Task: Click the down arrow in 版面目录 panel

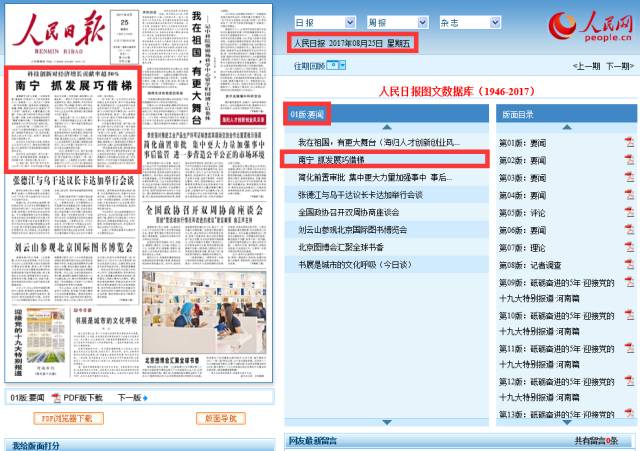Action: click(567, 422)
